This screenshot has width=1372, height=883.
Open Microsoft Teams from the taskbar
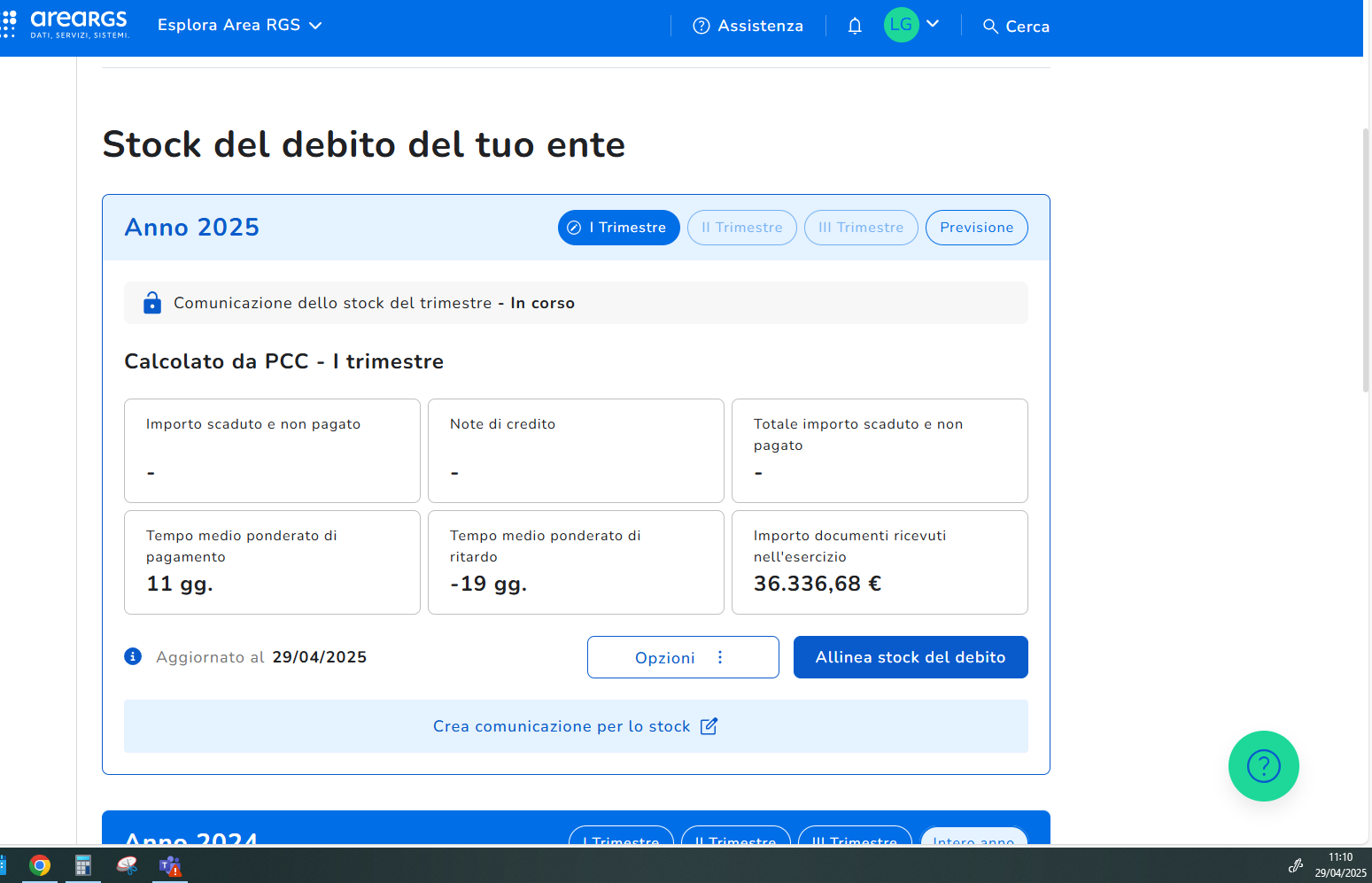click(x=169, y=866)
